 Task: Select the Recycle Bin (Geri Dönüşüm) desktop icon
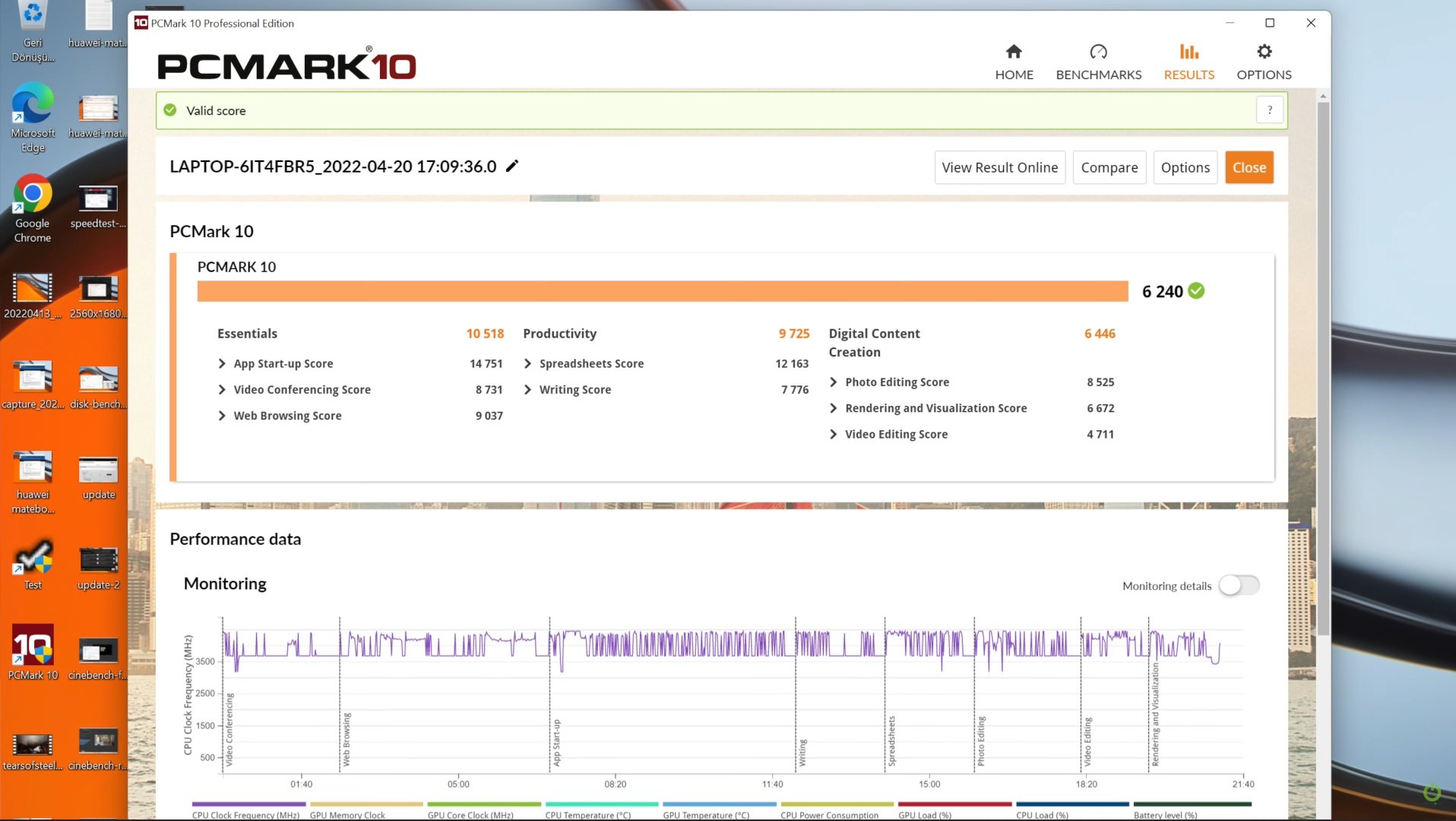(33, 32)
